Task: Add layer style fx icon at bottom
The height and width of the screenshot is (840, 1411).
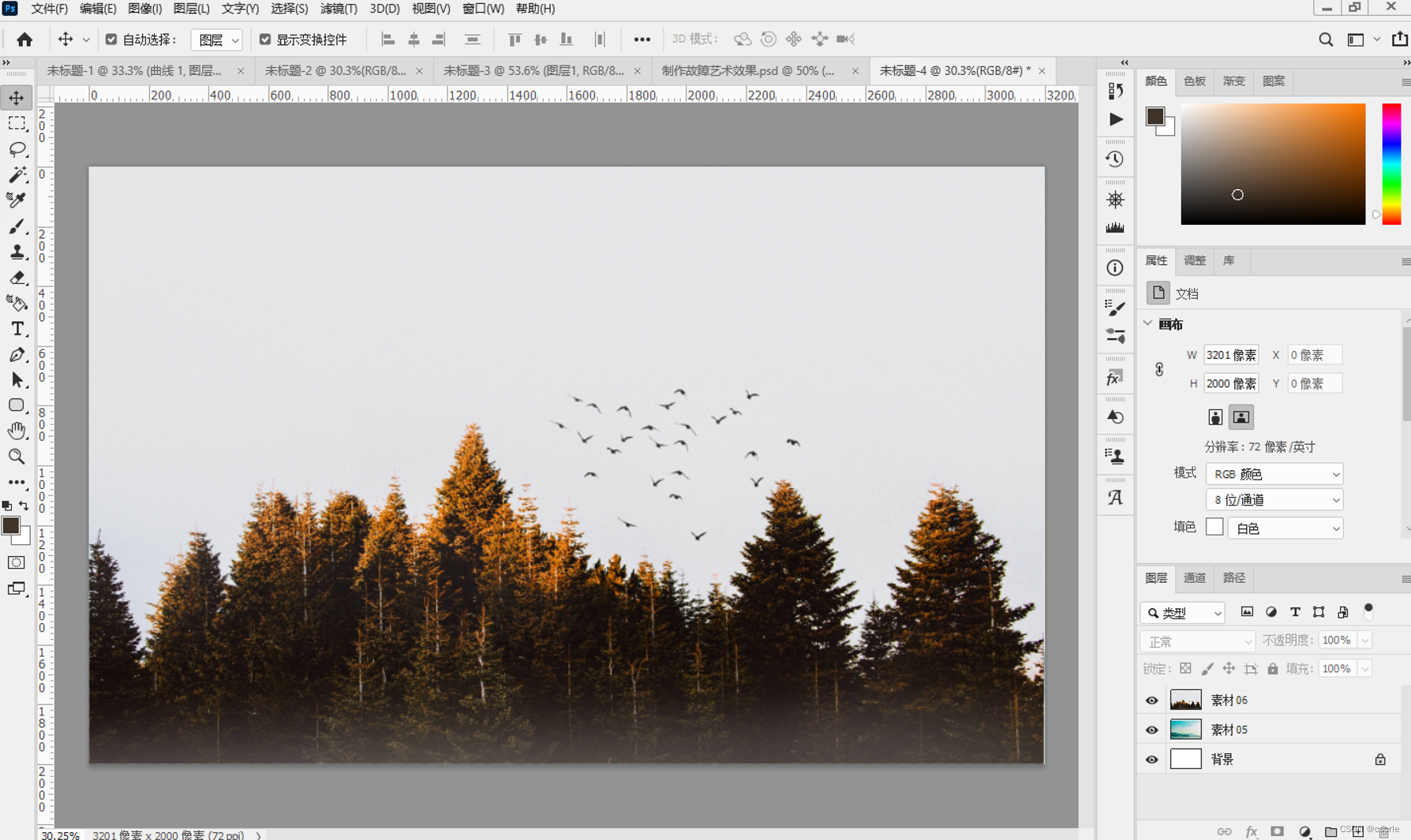Action: [x=1251, y=831]
